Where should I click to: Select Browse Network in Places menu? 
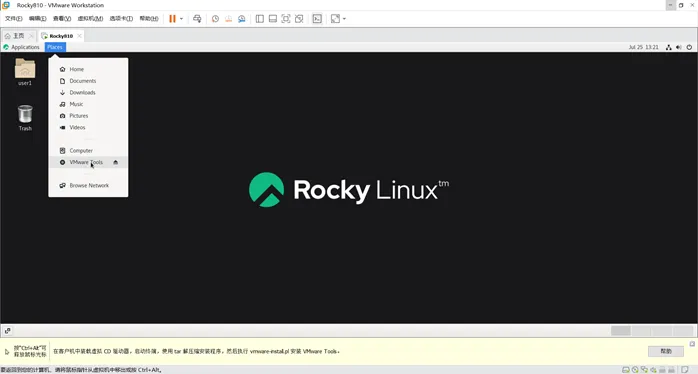88,185
